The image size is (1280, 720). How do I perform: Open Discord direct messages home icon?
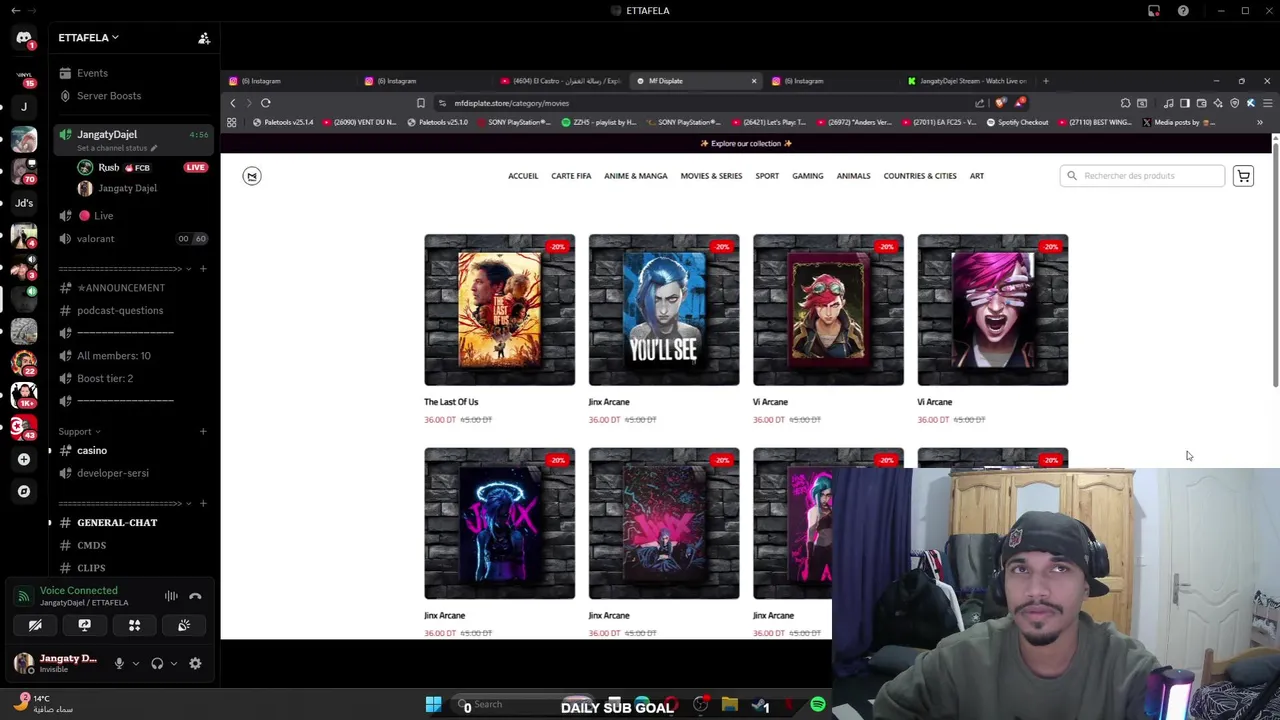click(x=24, y=39)
